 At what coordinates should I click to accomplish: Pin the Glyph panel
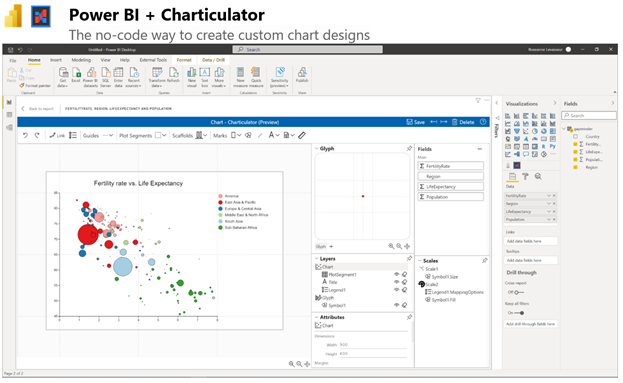(x=409, y=149)
